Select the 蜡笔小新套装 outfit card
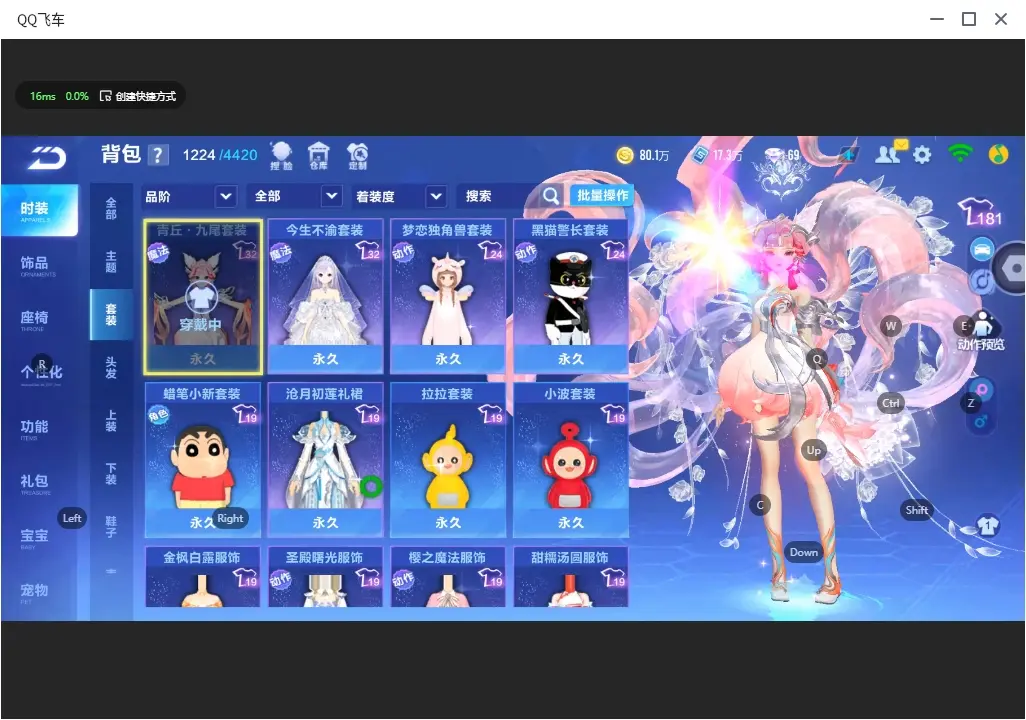 pos(203,460)
